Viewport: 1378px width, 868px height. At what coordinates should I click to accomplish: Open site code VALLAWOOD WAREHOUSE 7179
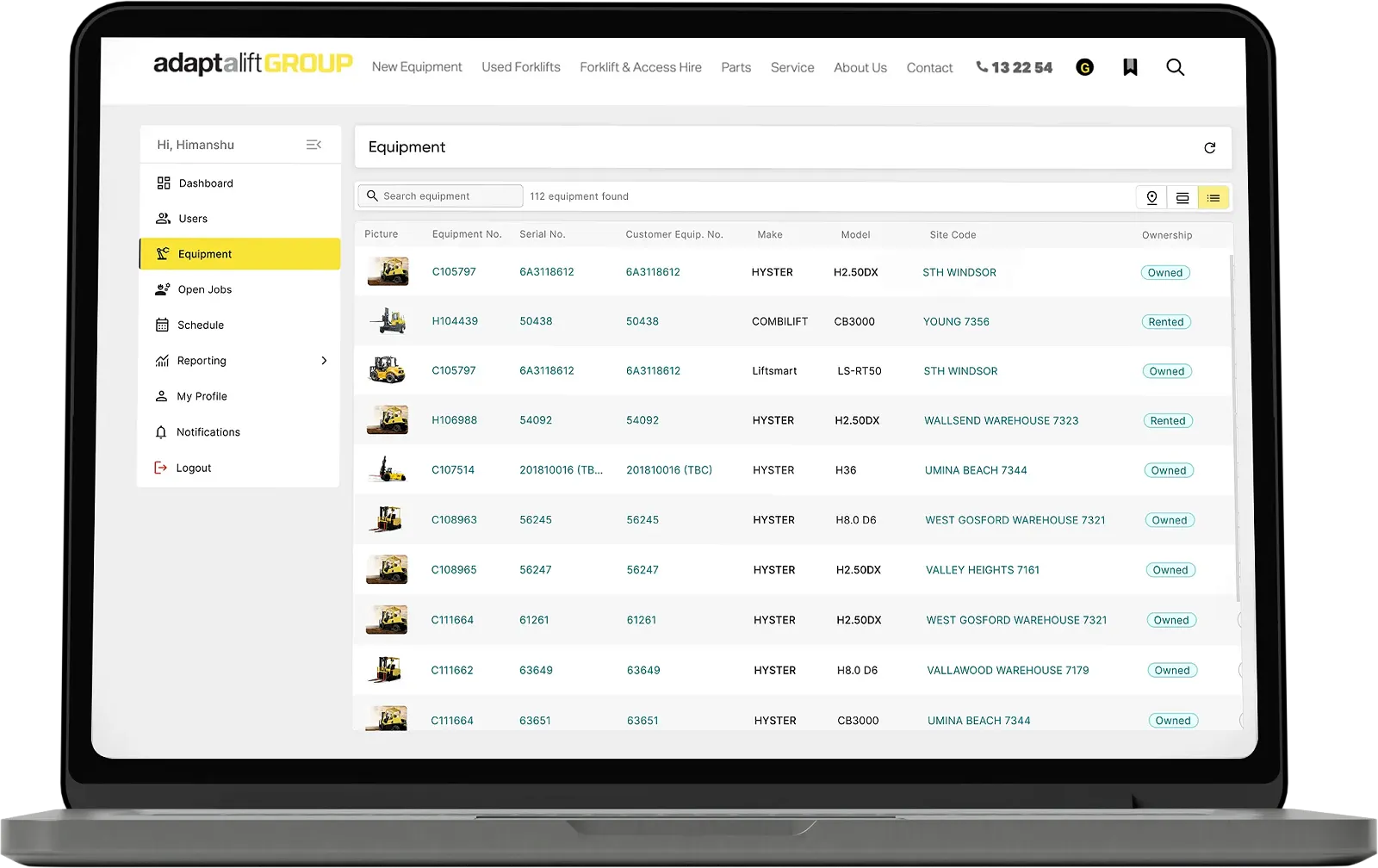pos(1008,670)
